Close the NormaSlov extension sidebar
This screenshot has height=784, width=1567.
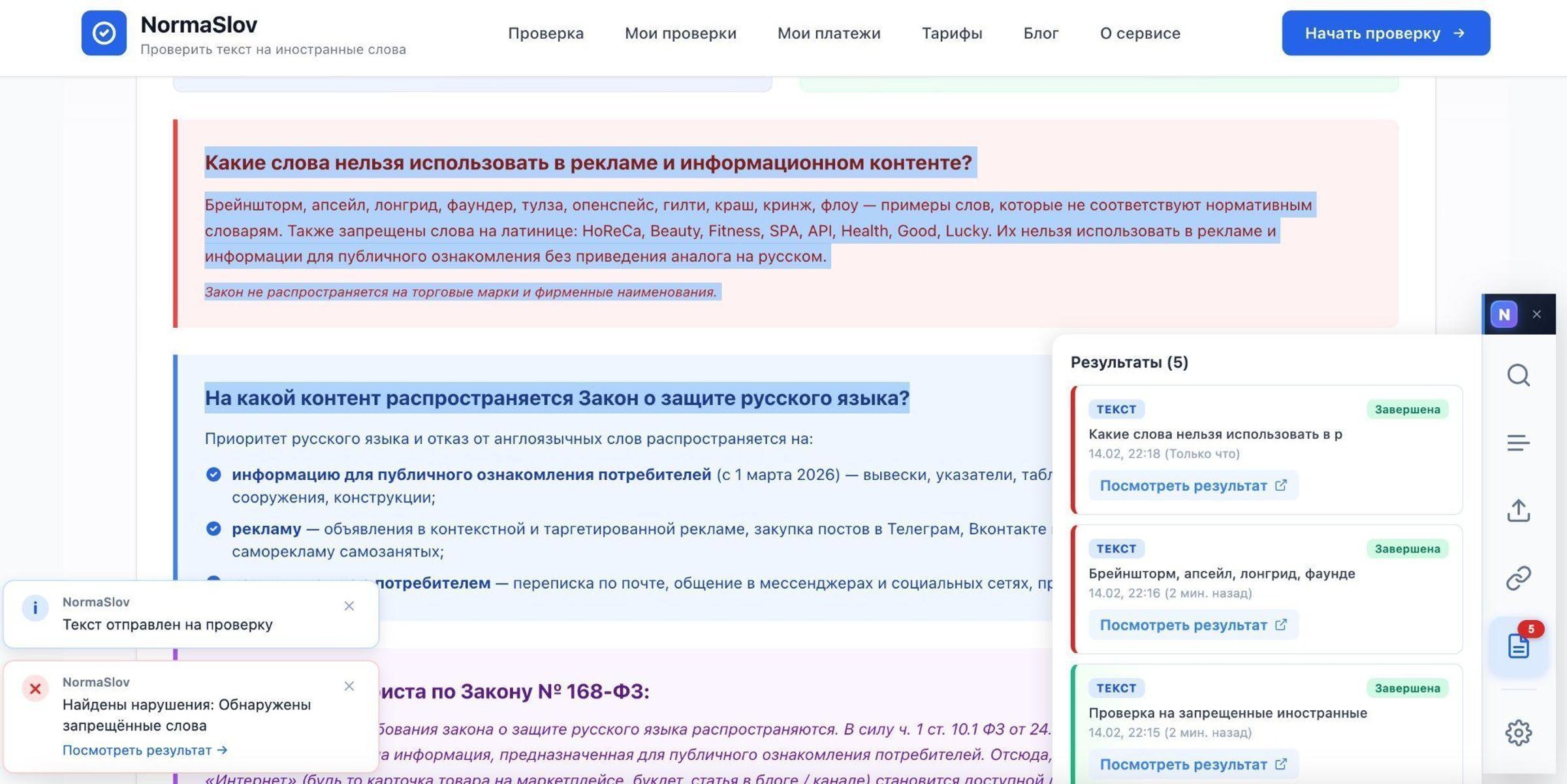tap(1537, 315)
